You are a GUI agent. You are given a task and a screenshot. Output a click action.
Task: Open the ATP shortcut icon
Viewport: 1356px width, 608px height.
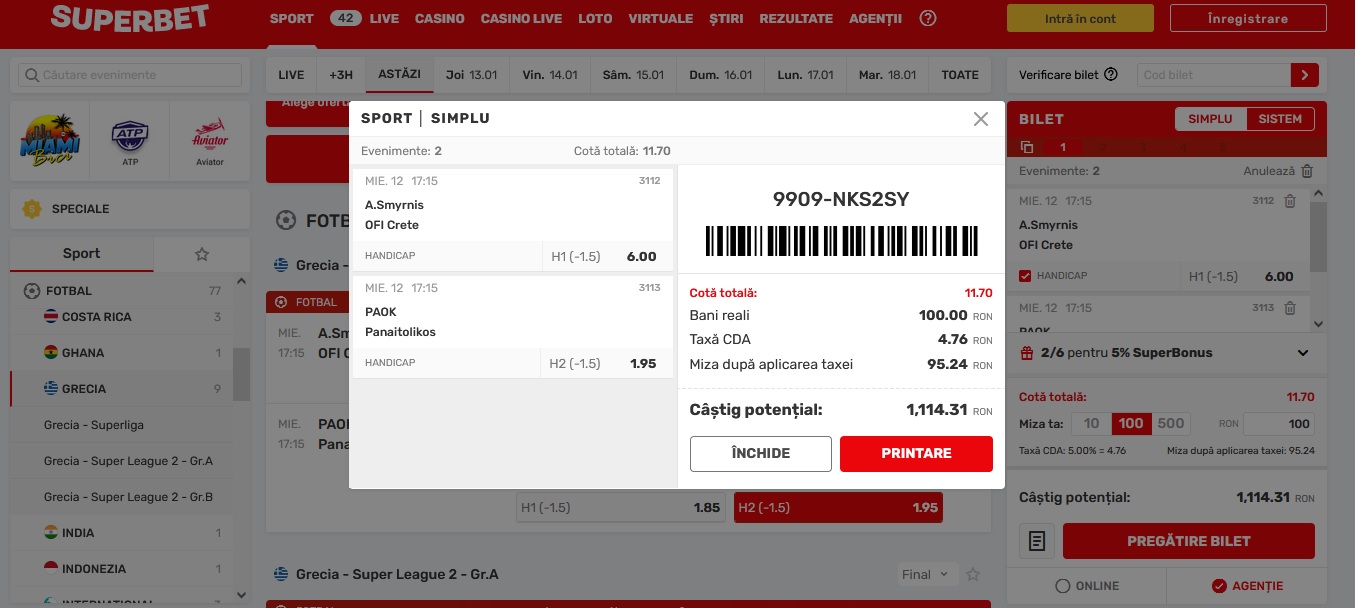click(130, 139)
